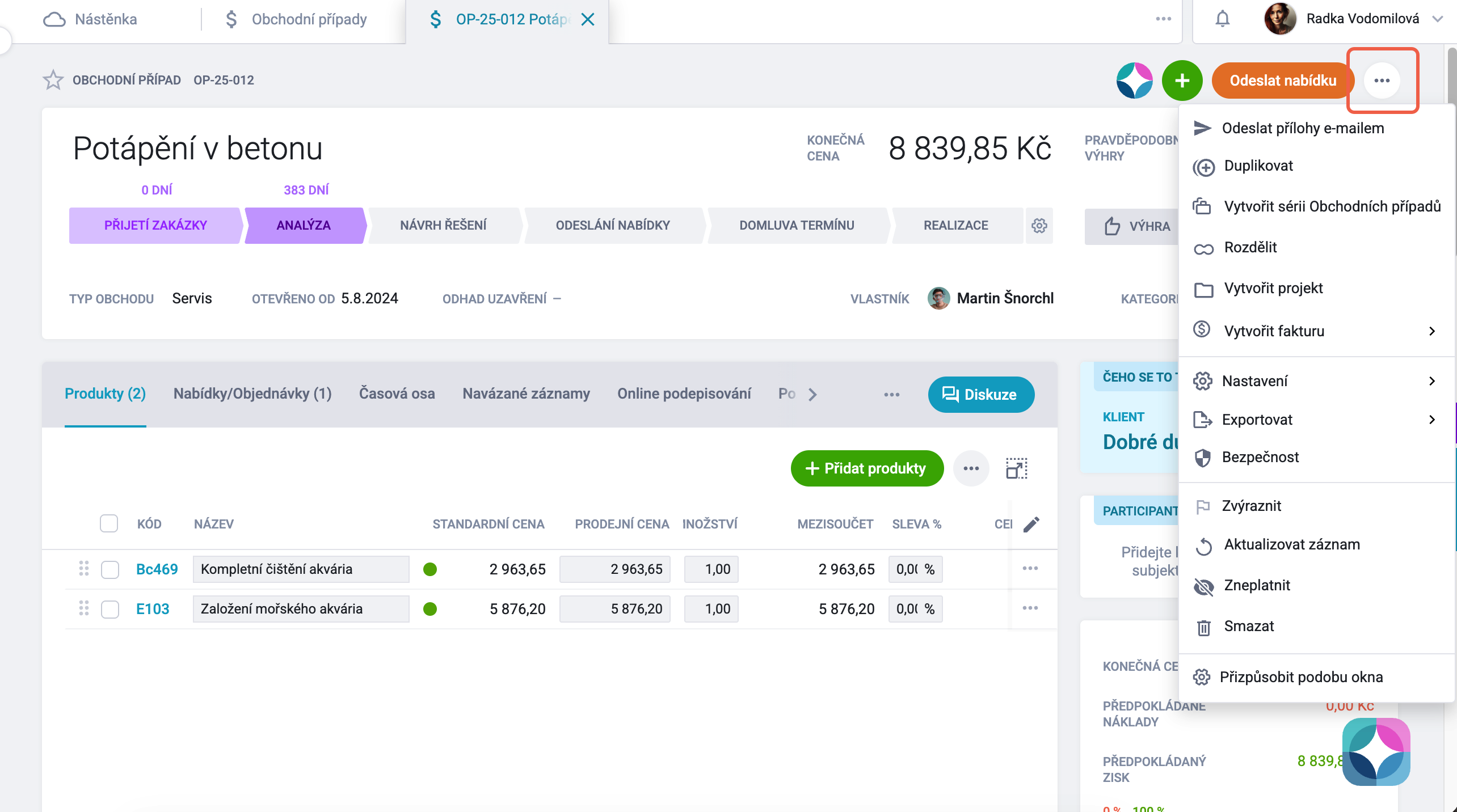Choose Vytvořit projekt menu item
This screenshot has height=812, width=1457.
(1316, 289)
